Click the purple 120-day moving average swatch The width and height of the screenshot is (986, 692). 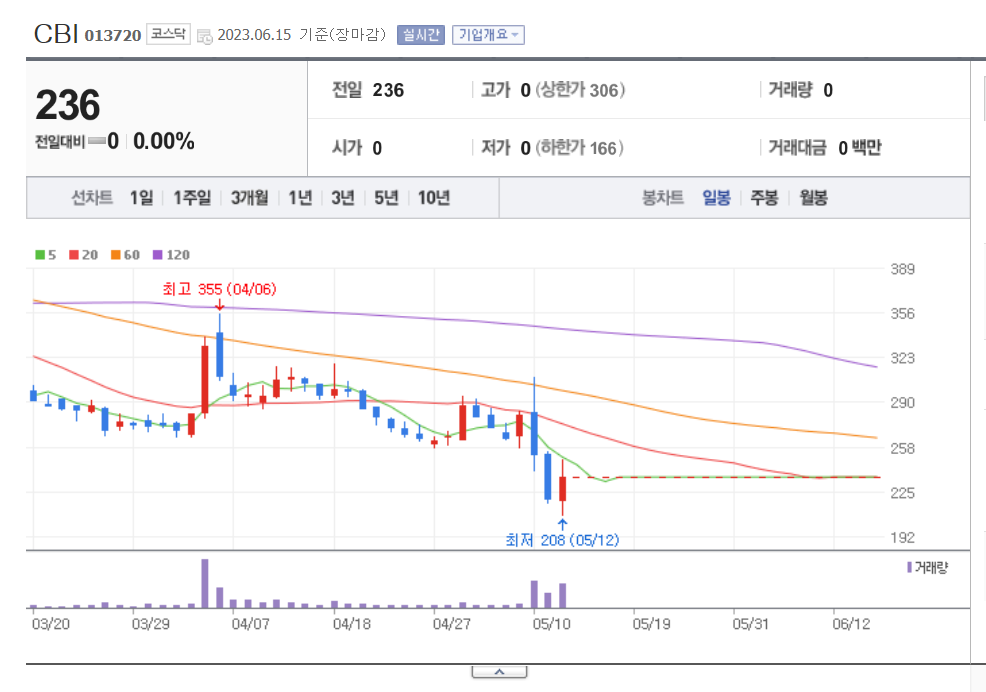click(x=158, y=255)
